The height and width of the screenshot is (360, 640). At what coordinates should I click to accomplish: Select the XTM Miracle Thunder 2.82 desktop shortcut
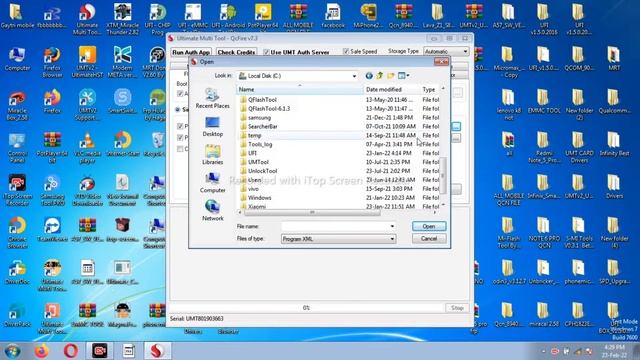point(122,19)
